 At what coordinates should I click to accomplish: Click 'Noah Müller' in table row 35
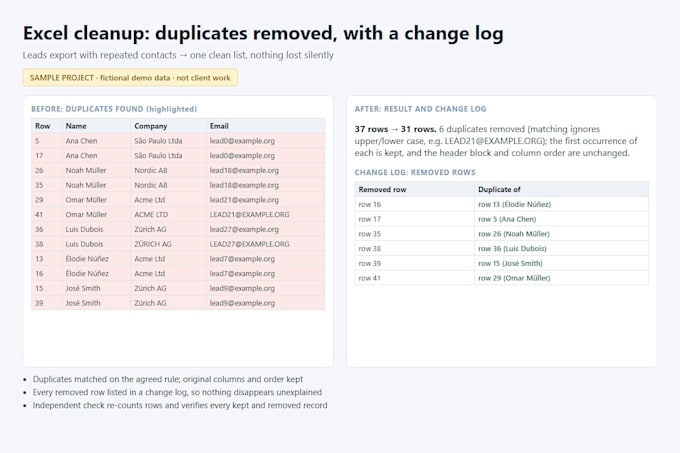86,185
